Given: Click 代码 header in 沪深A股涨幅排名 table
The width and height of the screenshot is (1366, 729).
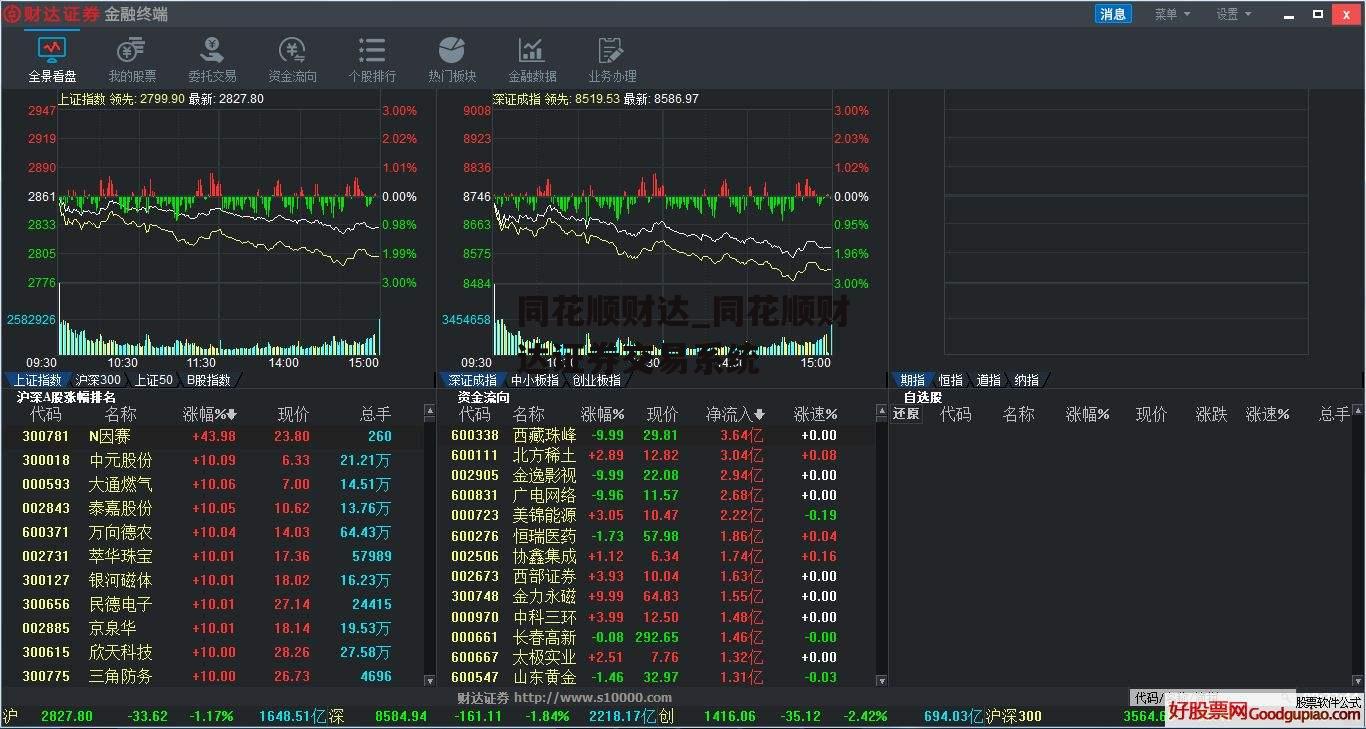Looking at the screenshot, I should click(x=45, y=414).
